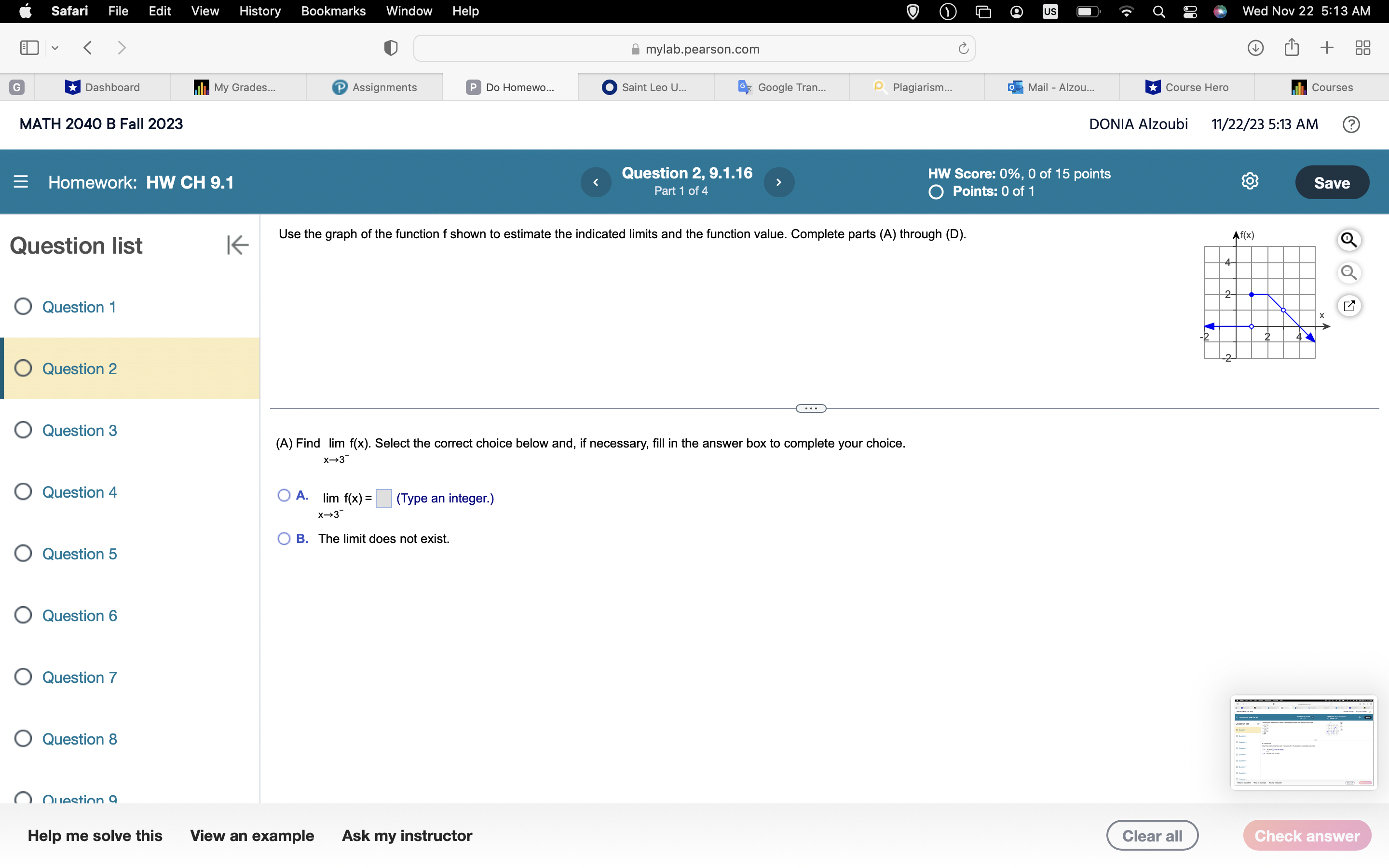The height and width of the screenshot is (868, 1389).
Task: Open homework settings gear
Action: 1250,182
